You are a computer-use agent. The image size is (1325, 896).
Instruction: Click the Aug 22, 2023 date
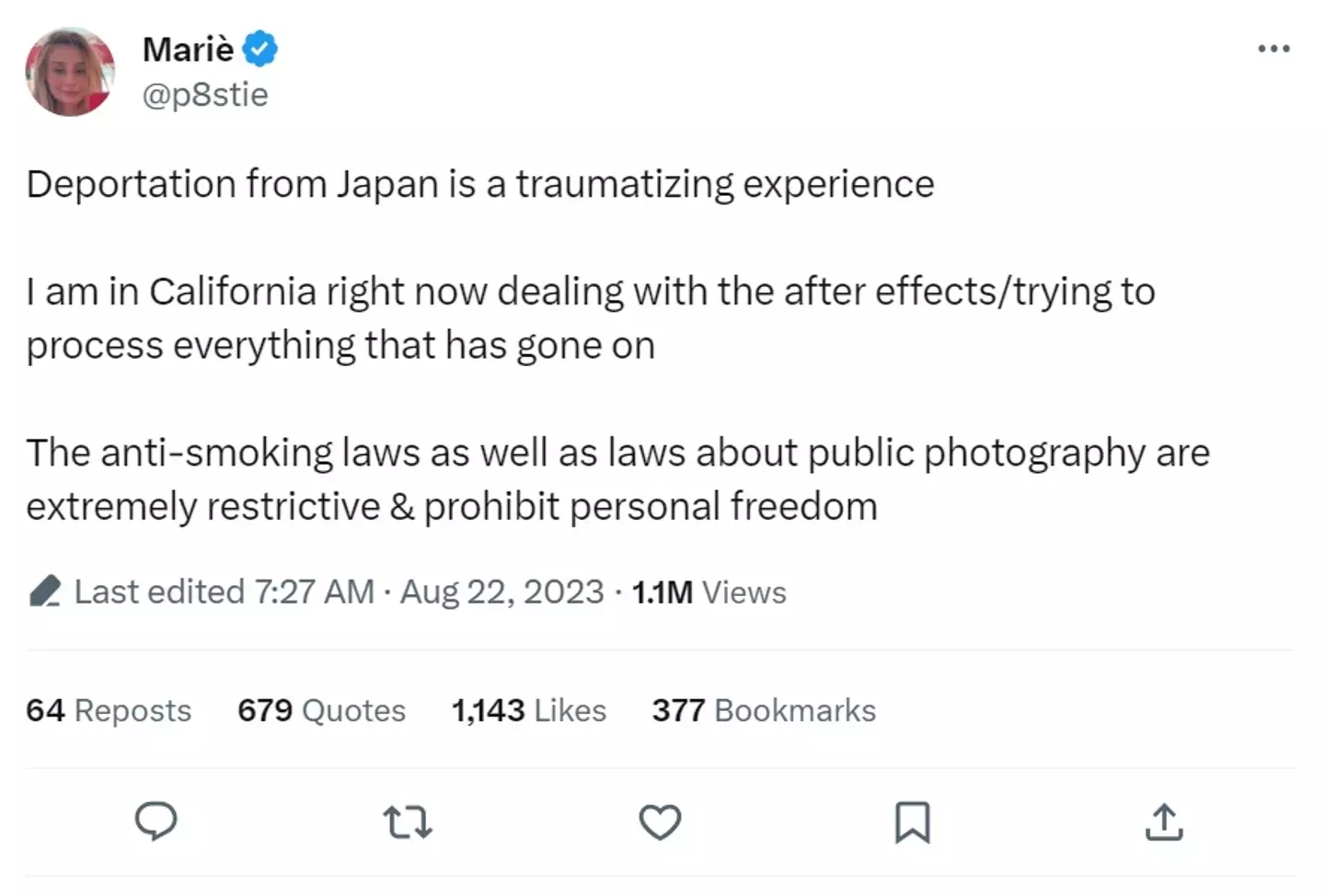(x=501, y=592)
